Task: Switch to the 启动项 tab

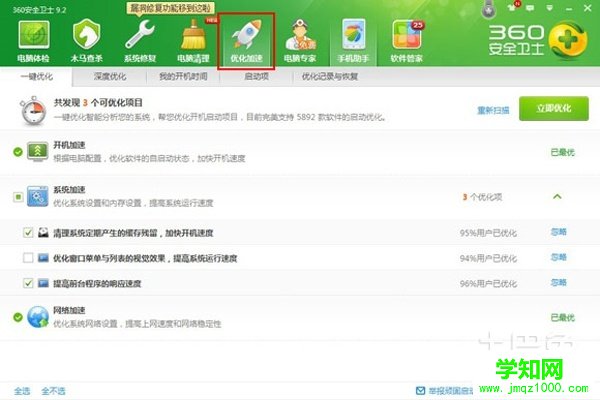Action: click(256, 77)
